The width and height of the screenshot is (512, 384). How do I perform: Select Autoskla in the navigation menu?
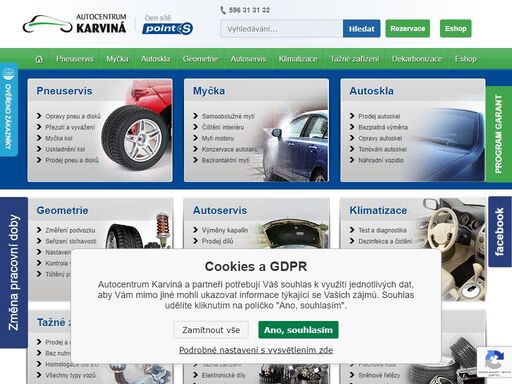(x=155, y=59)
